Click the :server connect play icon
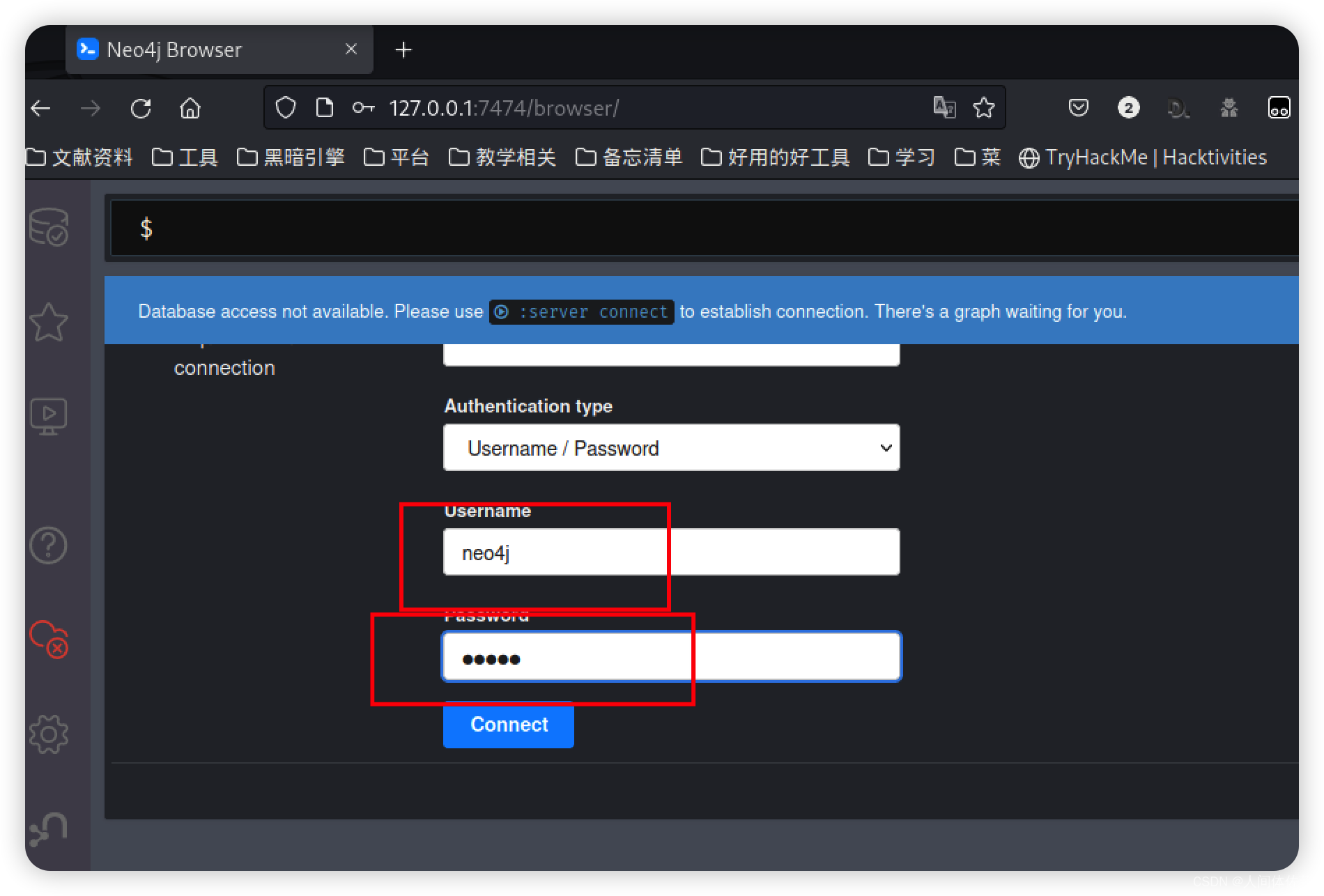Screen dimensions: 1324x896 (502, 311)
